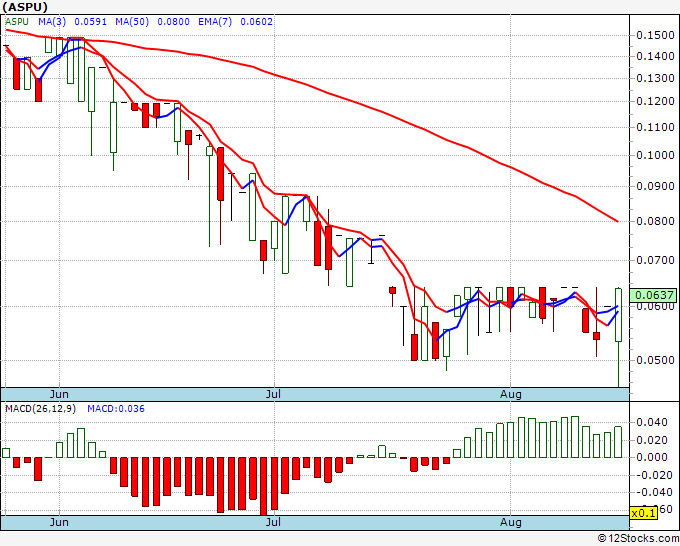Click the MACD(26,12,9) indicator label
This screenshot has height=546, width=680.
click(40, 409)
